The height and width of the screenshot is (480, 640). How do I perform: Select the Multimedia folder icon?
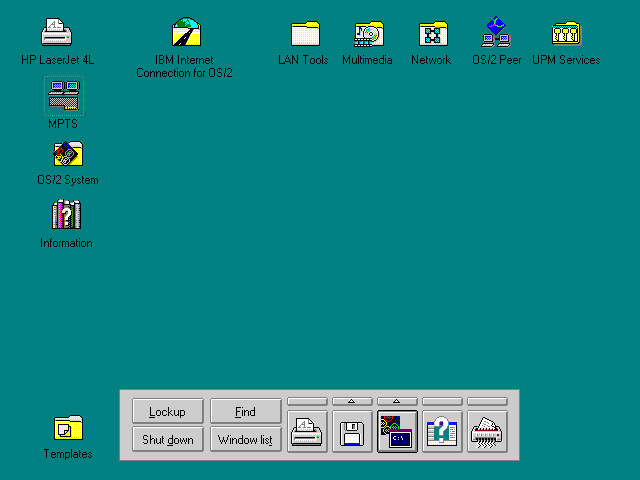click(x=369, y=33)
